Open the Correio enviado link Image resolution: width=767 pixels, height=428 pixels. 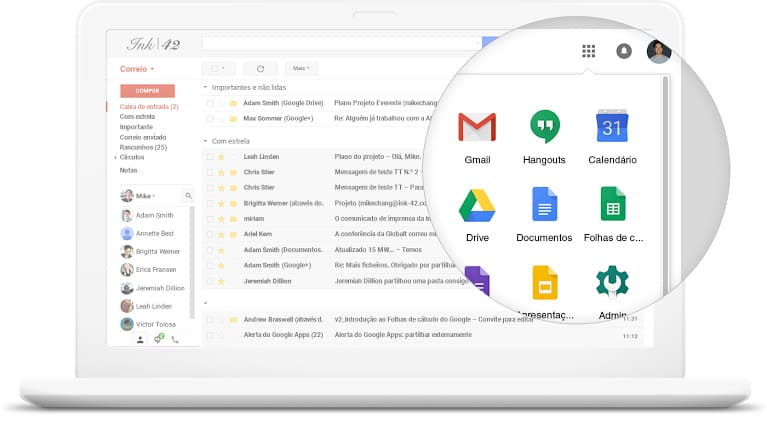click(143, 137)
